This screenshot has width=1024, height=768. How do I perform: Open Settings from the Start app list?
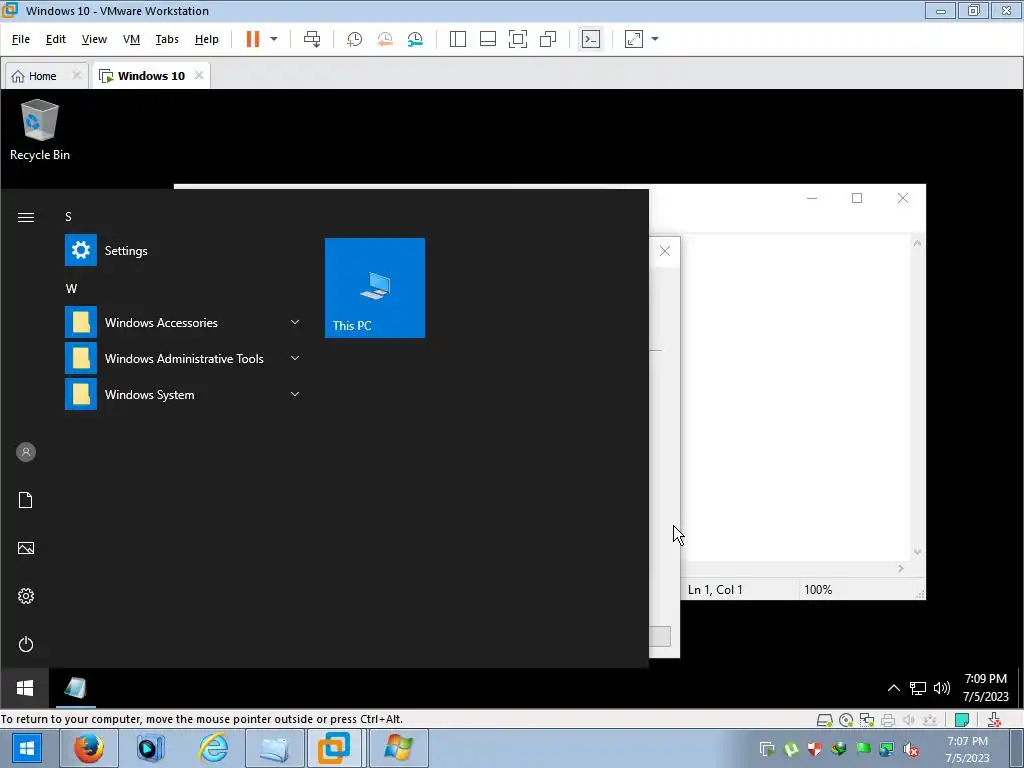[183, 251]
